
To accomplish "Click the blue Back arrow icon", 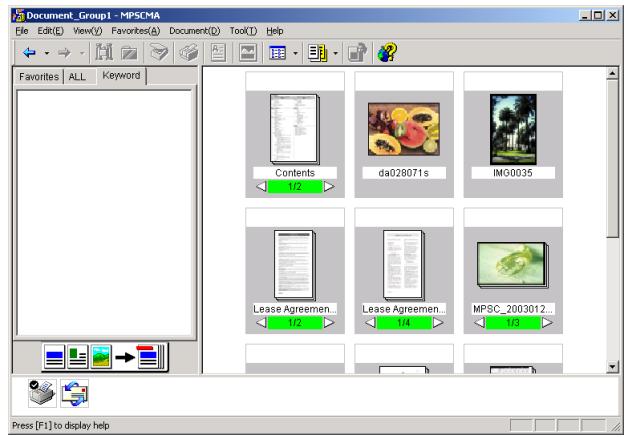I will point(29,53).
